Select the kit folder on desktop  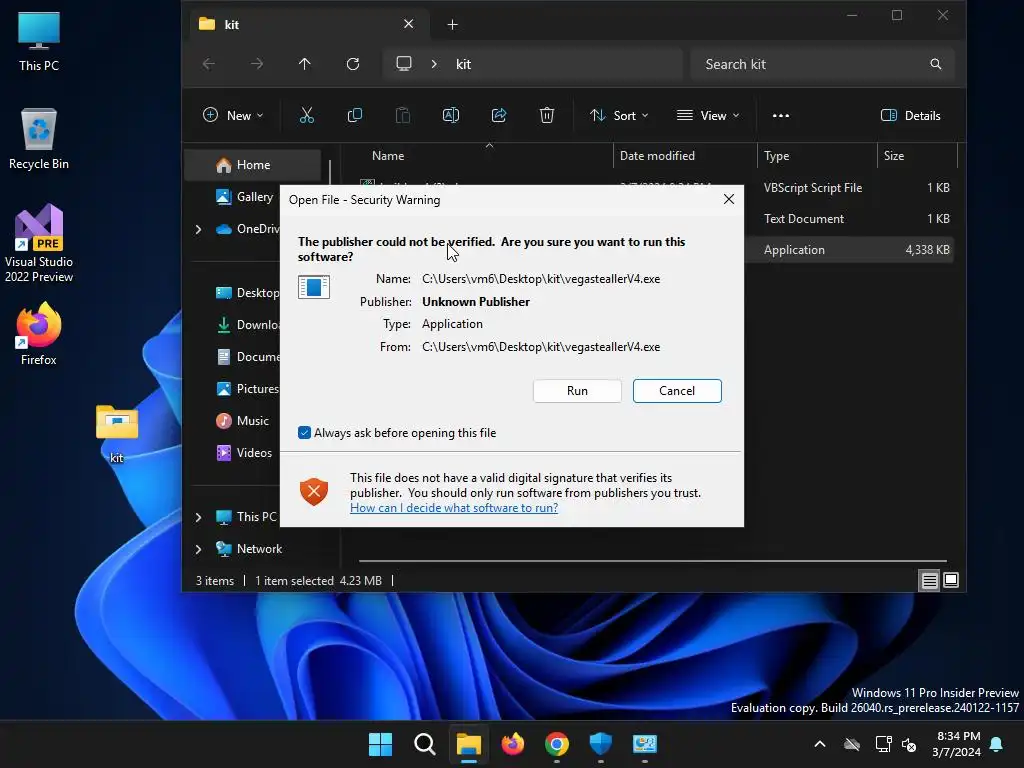tap(117, 434)
